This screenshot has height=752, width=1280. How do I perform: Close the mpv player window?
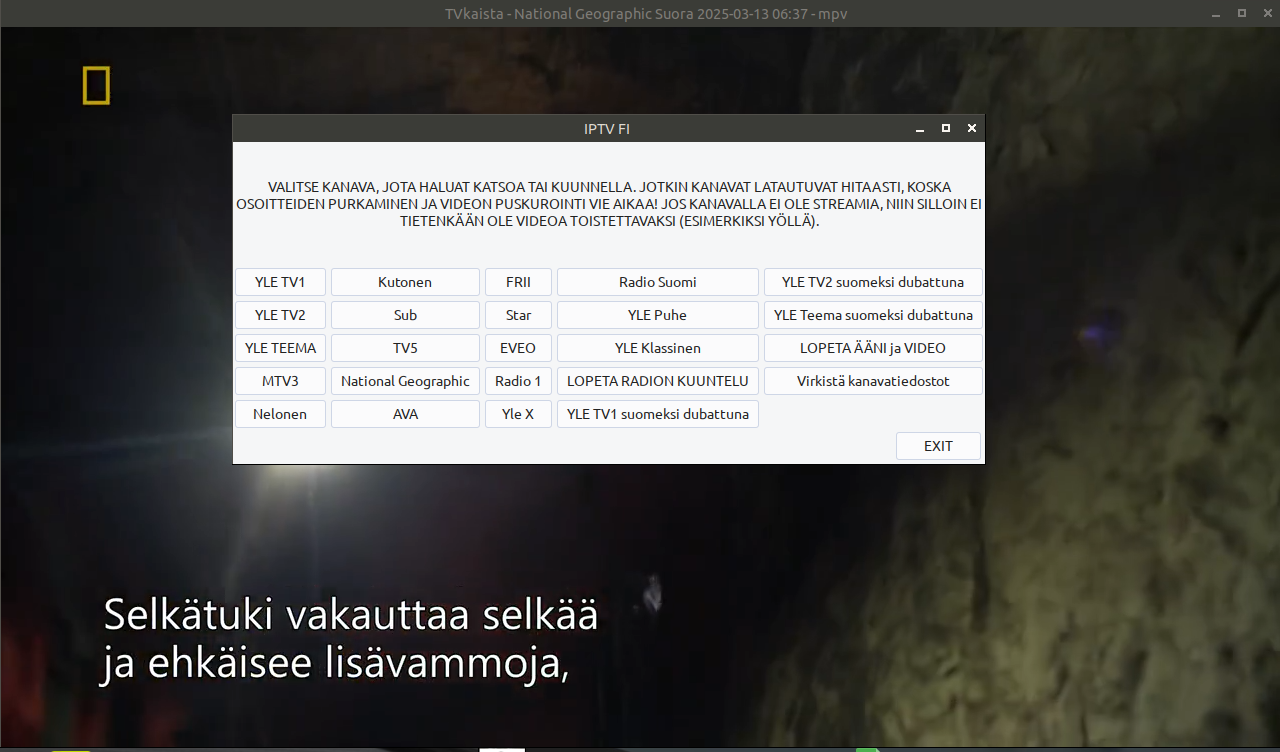tap(1265, 14)
